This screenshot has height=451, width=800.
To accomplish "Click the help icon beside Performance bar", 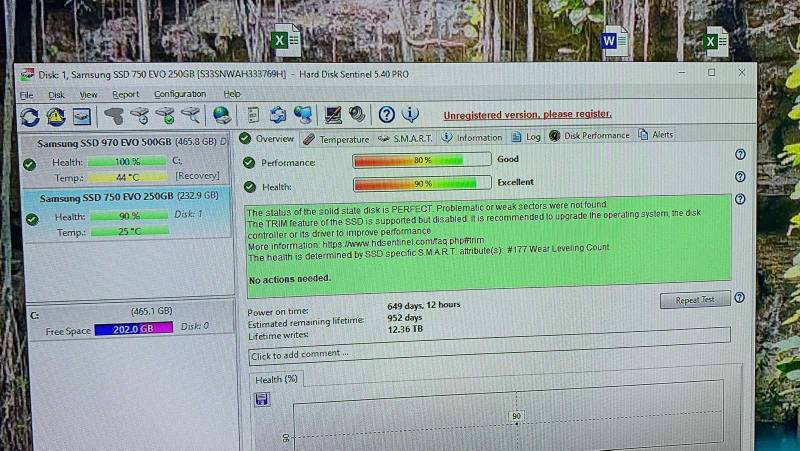I will (740, 154).
